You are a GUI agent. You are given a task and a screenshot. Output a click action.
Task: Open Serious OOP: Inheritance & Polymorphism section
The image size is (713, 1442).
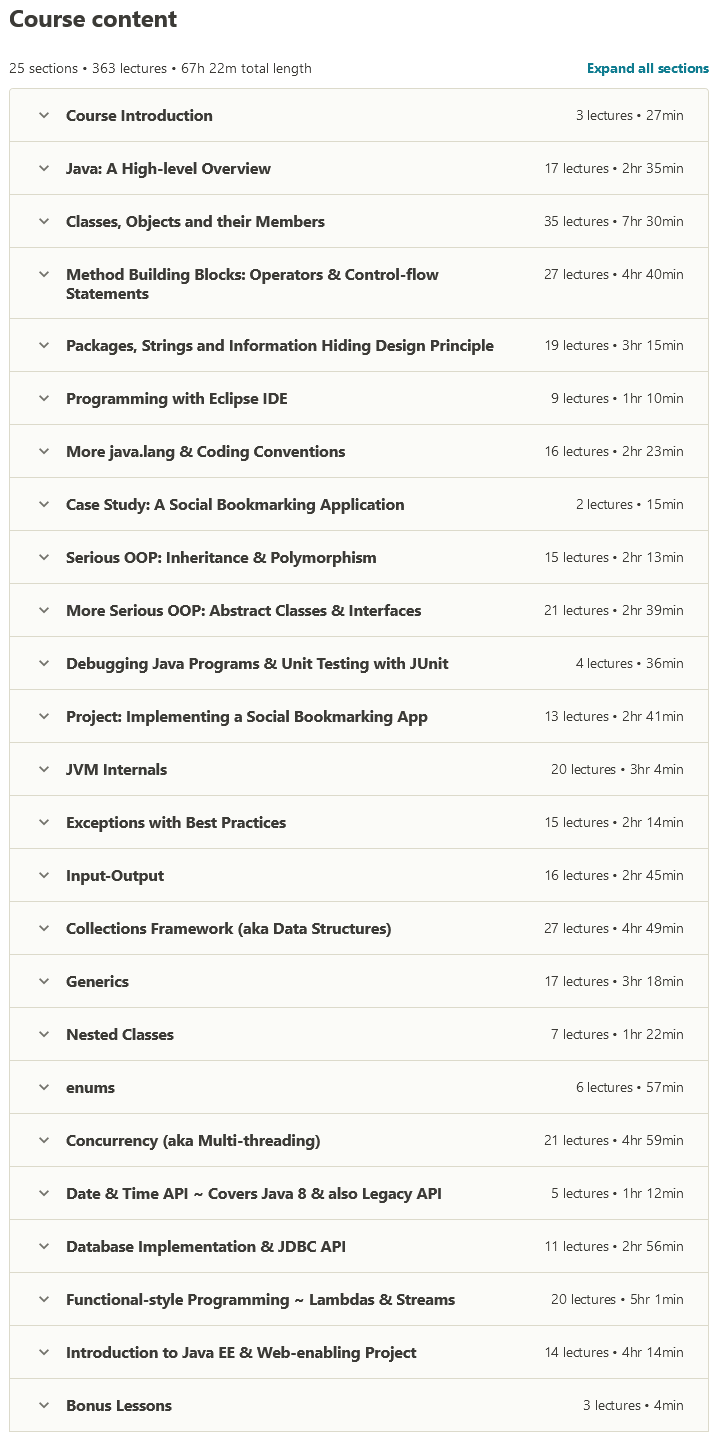(221, 558)
